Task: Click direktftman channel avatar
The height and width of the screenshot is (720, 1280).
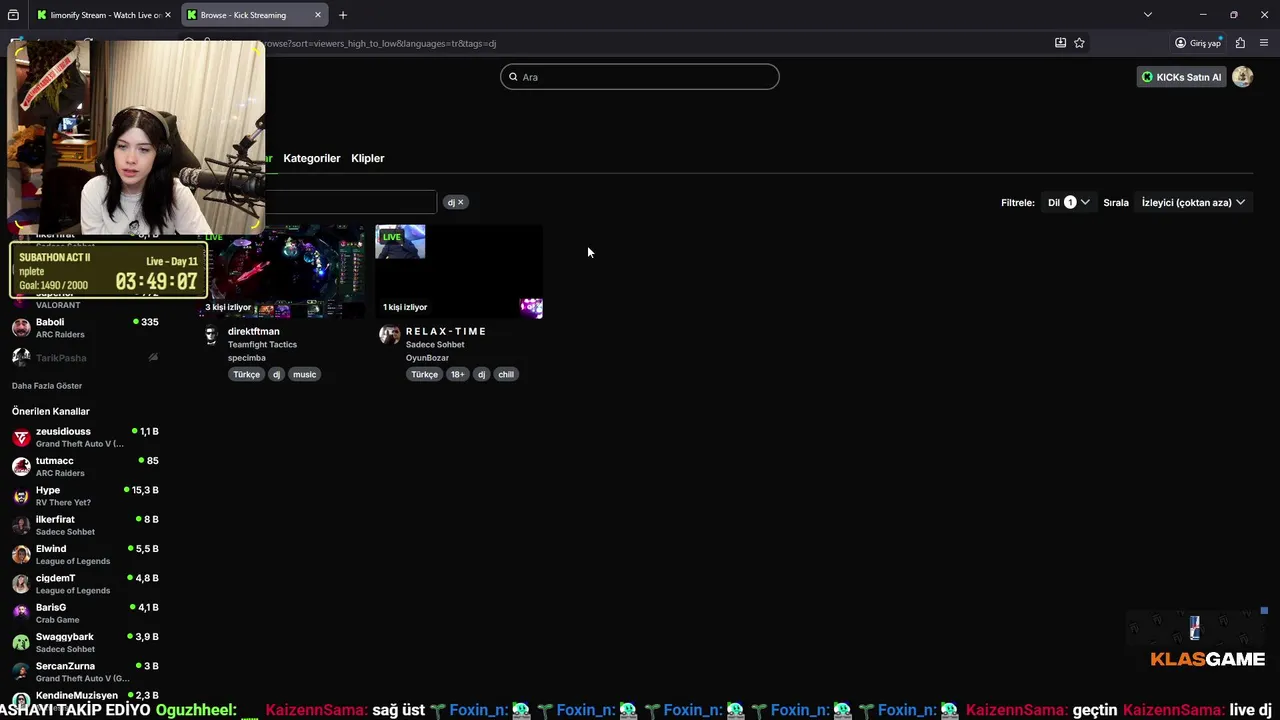Action: (x=211, y=335)
